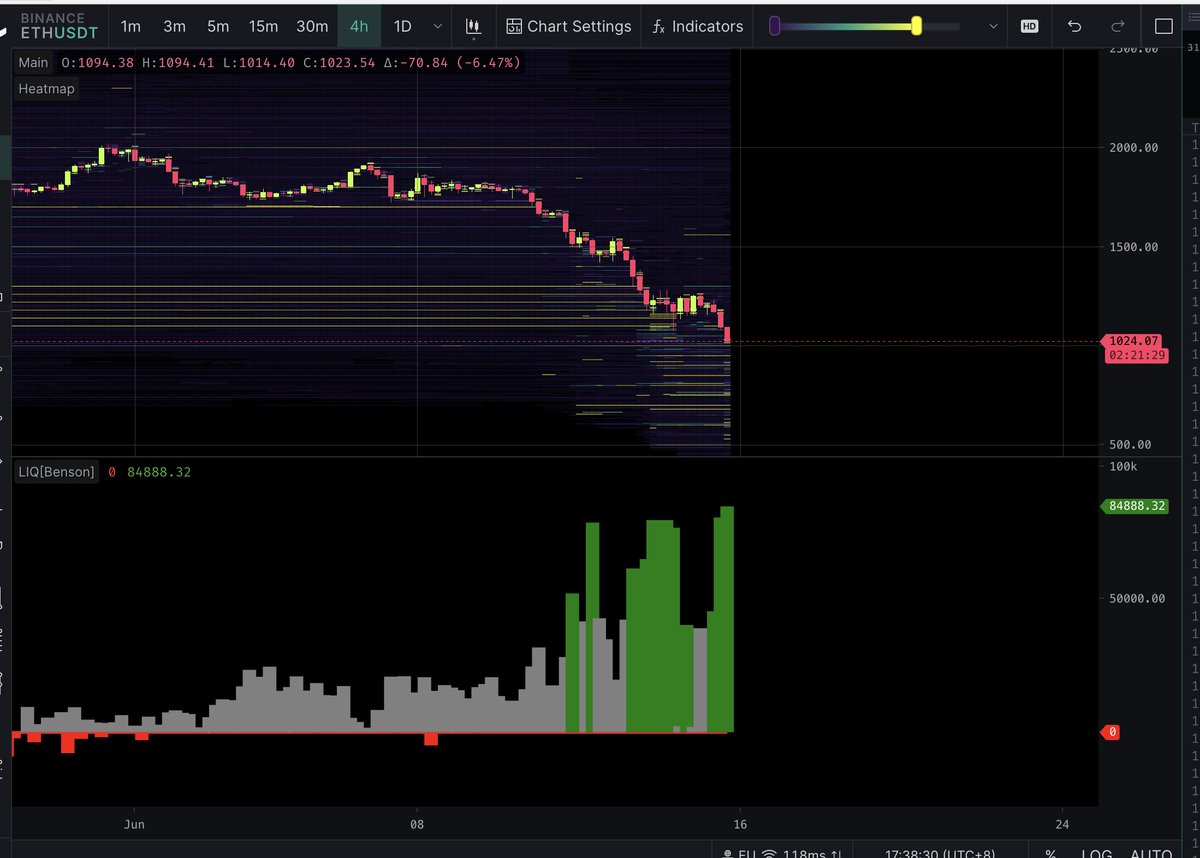This screenshot has width=1200, height=858.
Task: Switch to 5m timeframe
Action: click(x=218, y=27)
